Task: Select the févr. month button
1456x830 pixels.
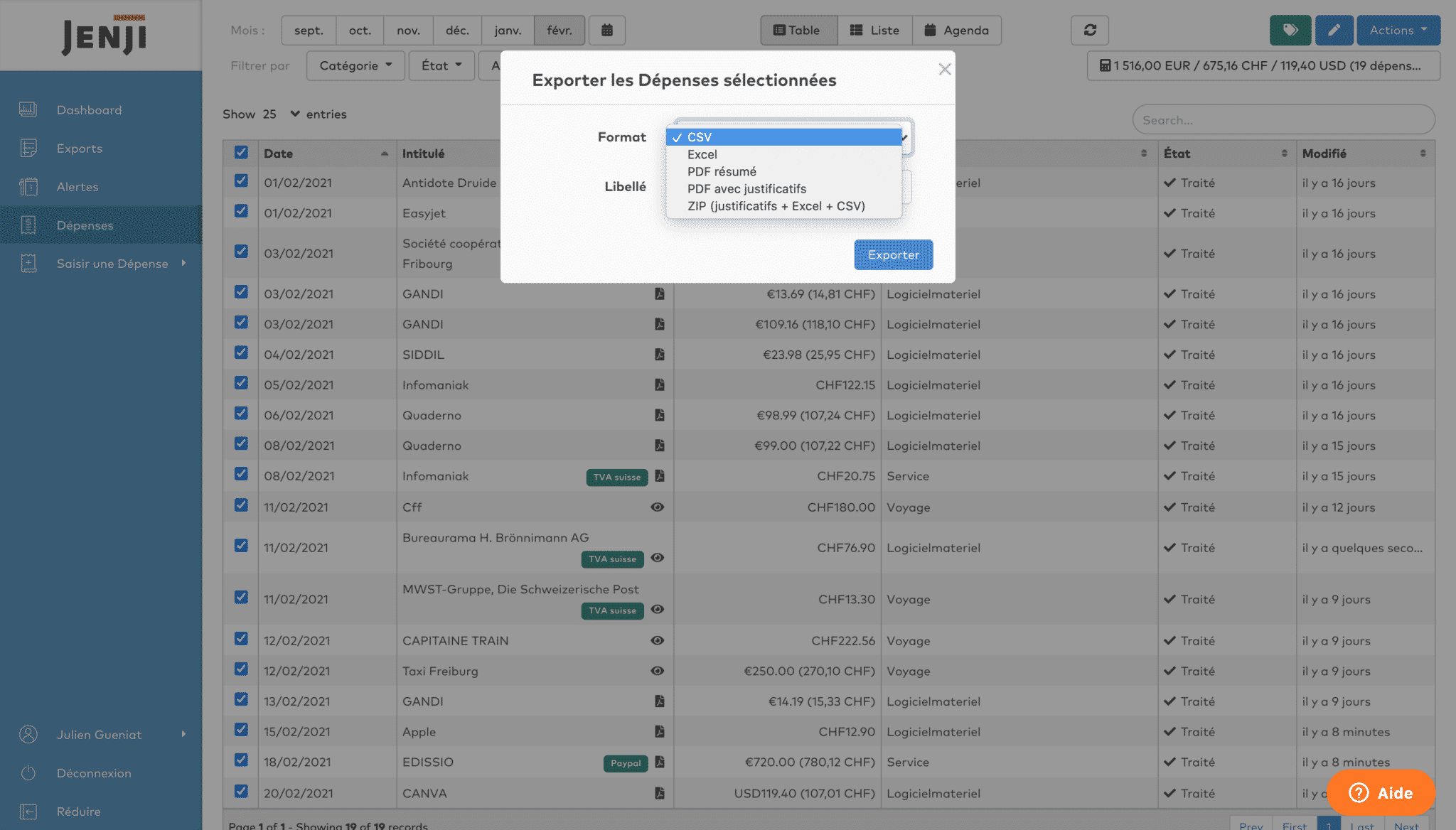Action: click(x=560, y=31)
